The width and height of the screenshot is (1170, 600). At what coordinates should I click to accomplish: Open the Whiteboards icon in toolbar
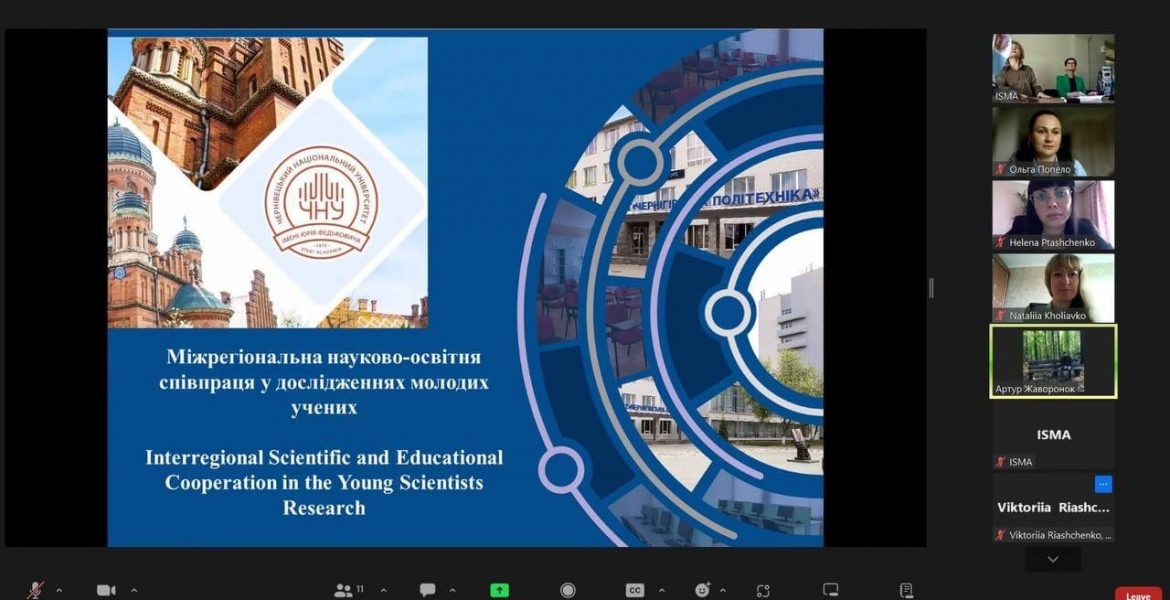pos(830,590)
